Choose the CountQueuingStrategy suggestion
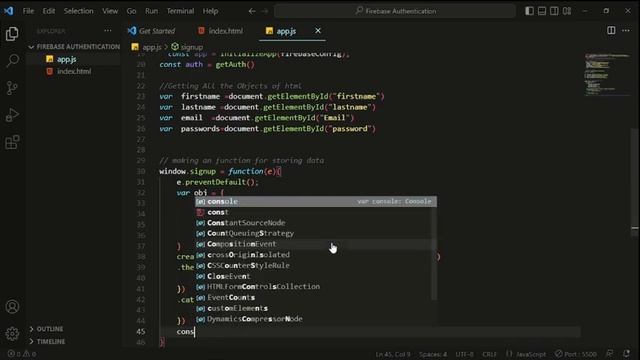 pos(316,233)
